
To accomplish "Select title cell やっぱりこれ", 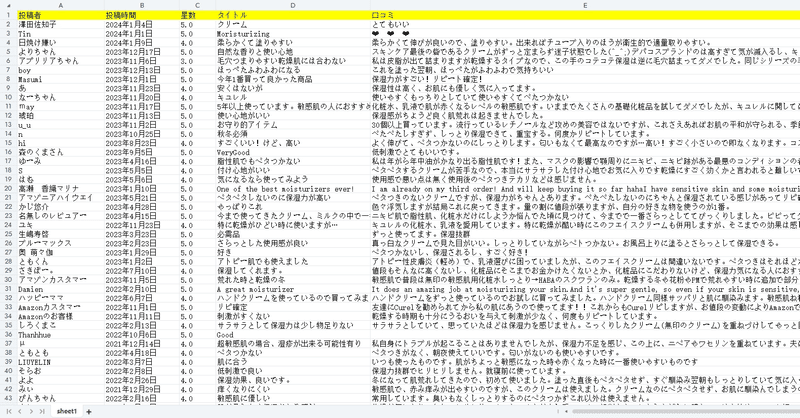I will point(293,207).
